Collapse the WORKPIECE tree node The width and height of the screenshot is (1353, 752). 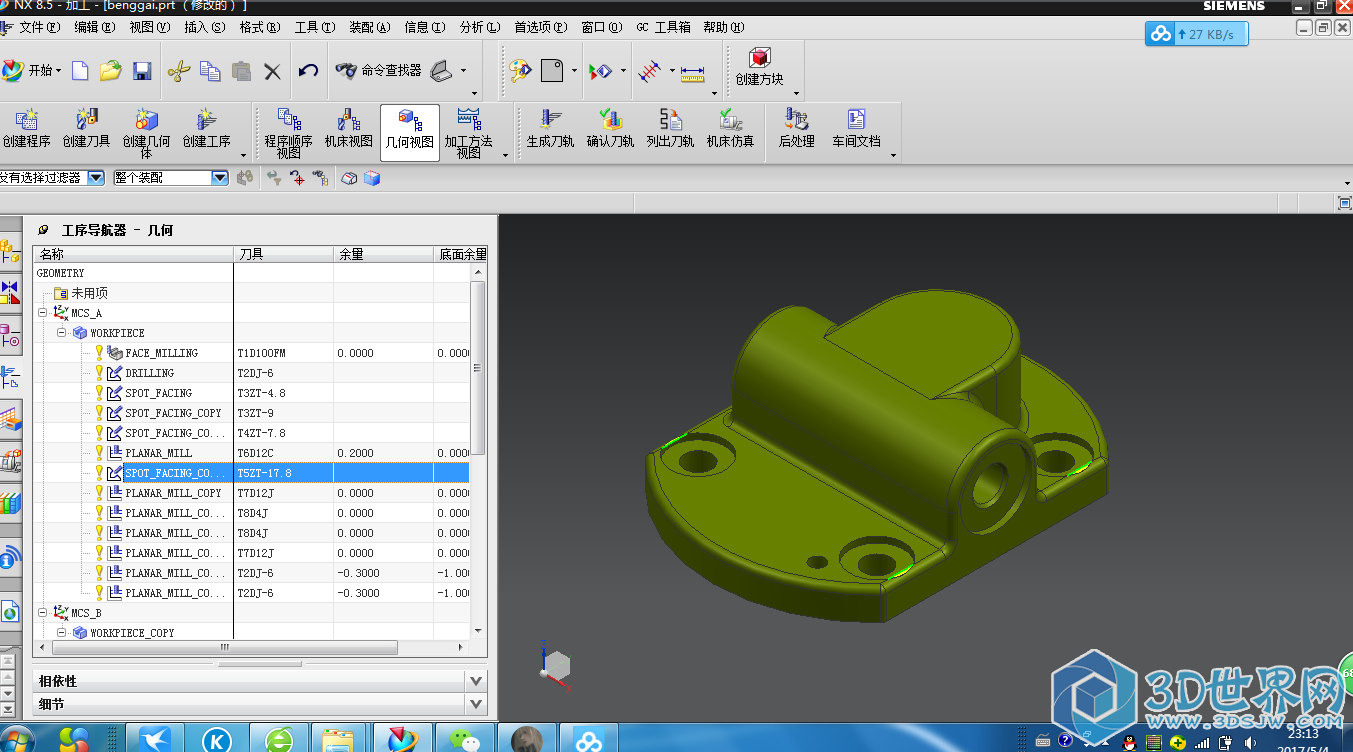coord(61,333)
